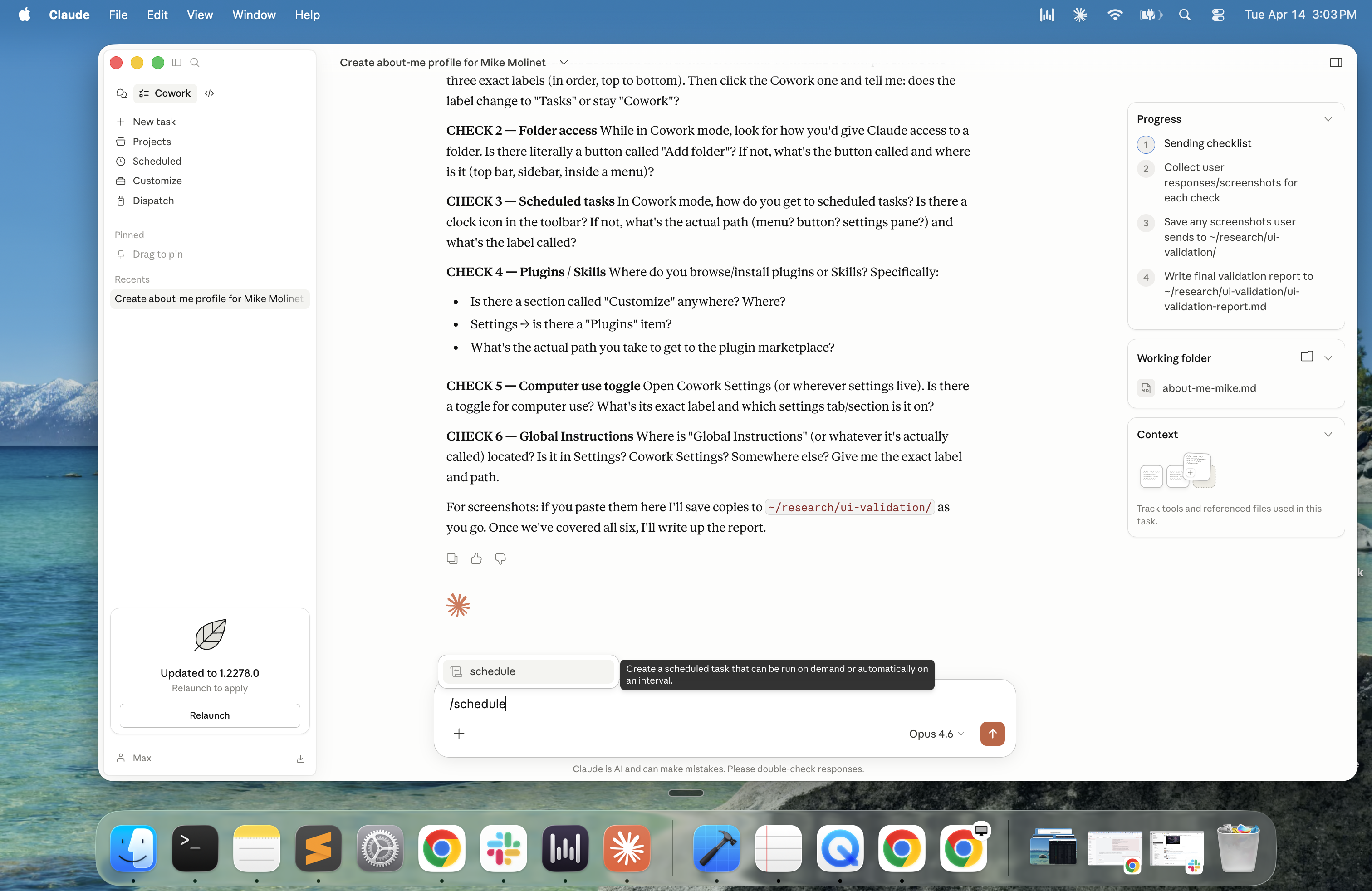Collapse the Context panel
The image size is (1372, 891).
point(1328,434)
